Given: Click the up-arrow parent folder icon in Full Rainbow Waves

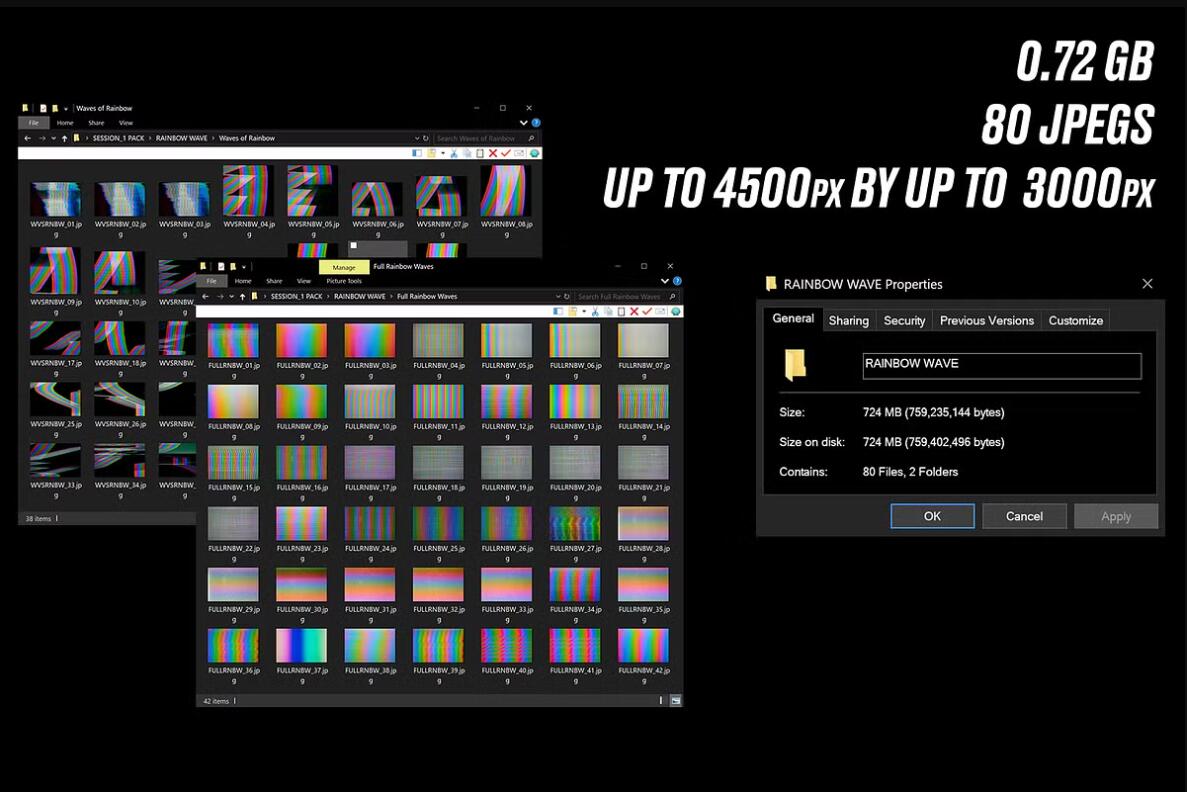Looking at the screenshot, I should 243,296.
